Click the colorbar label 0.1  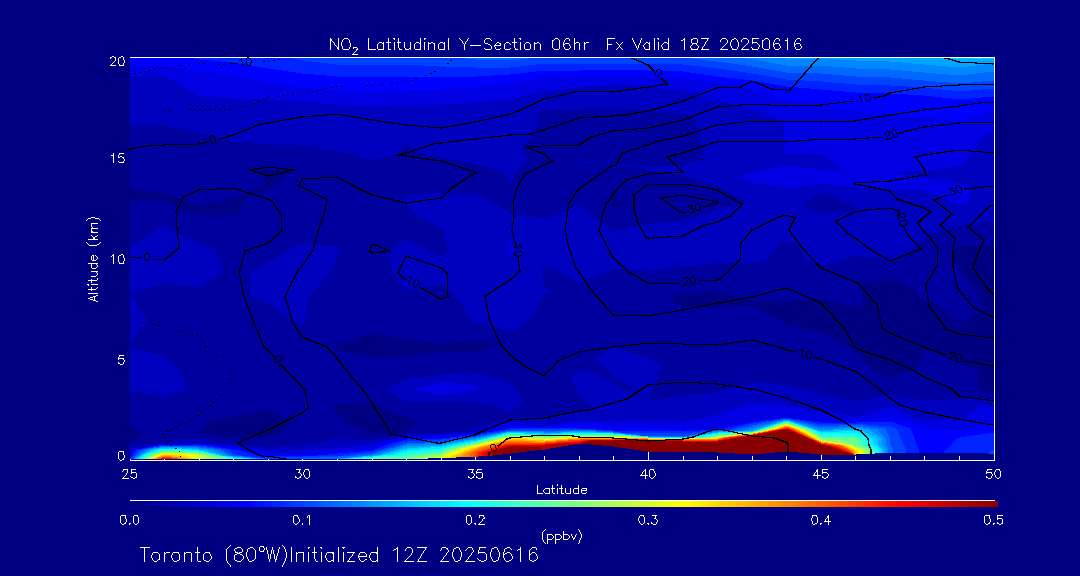pyautogui.click(x=302, y=520)
